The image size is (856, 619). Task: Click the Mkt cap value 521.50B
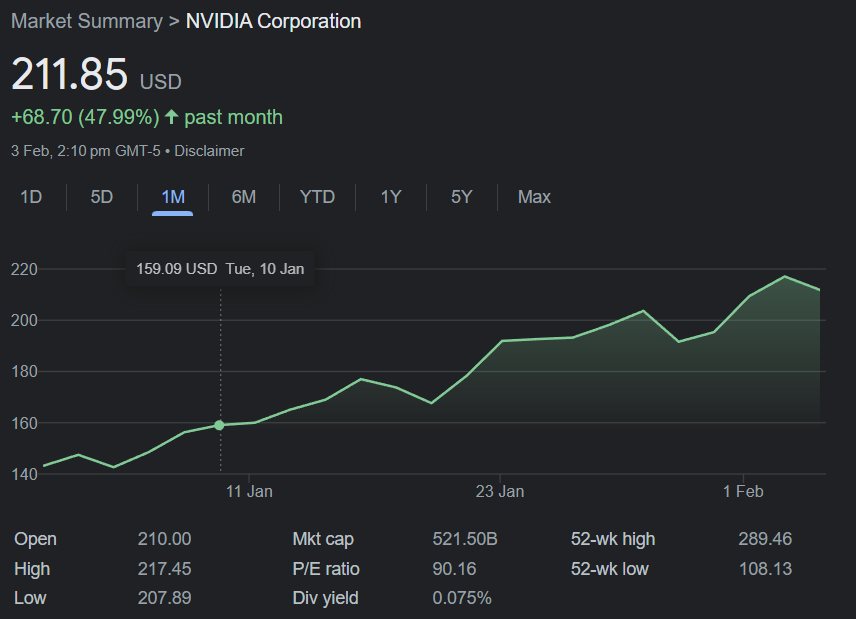click(x=465, y=540)
